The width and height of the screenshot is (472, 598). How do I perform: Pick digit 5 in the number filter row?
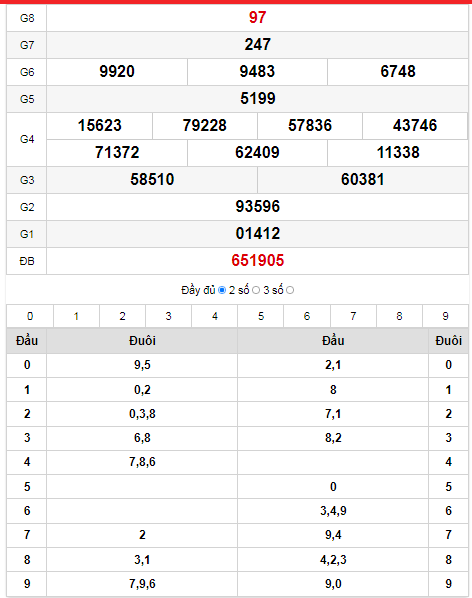pyautogui.click(x=261, y=316)
